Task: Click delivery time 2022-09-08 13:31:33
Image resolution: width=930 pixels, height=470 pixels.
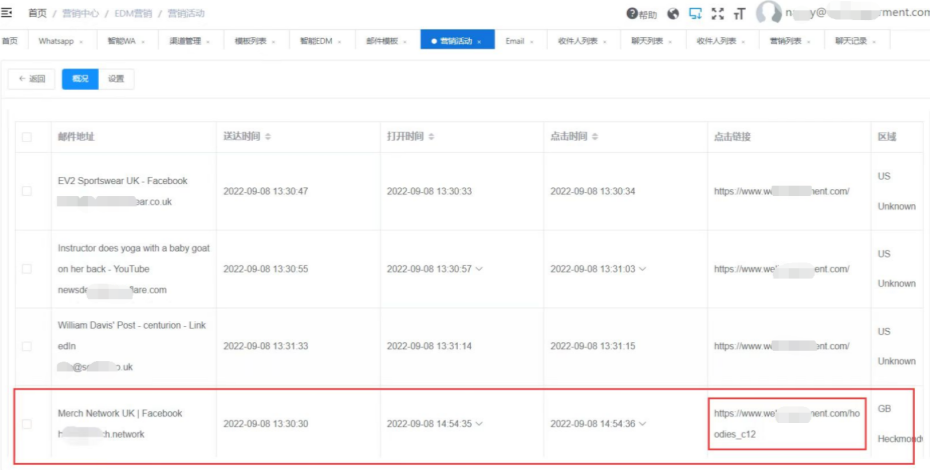Action: point(266,346)
